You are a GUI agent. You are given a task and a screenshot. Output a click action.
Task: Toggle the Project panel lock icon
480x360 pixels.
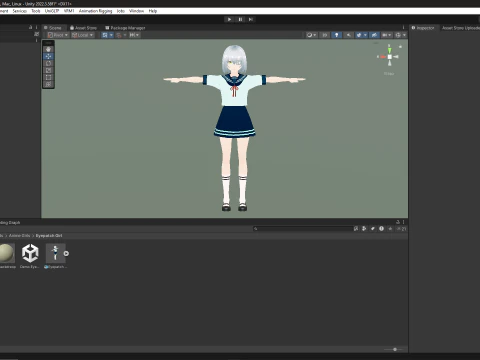pos(398,222)
